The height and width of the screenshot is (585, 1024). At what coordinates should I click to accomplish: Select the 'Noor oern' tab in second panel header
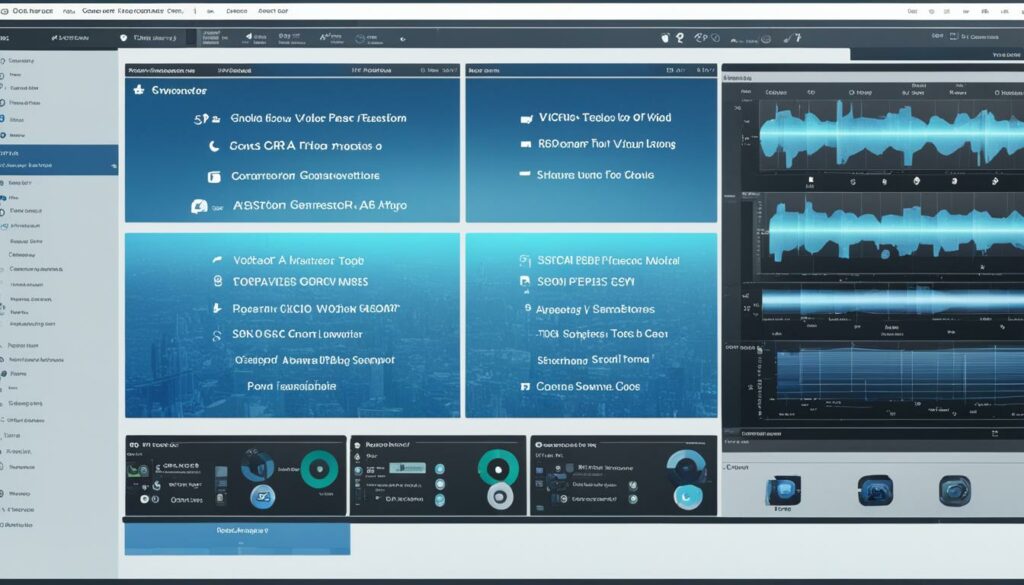(x=484, y=70)
